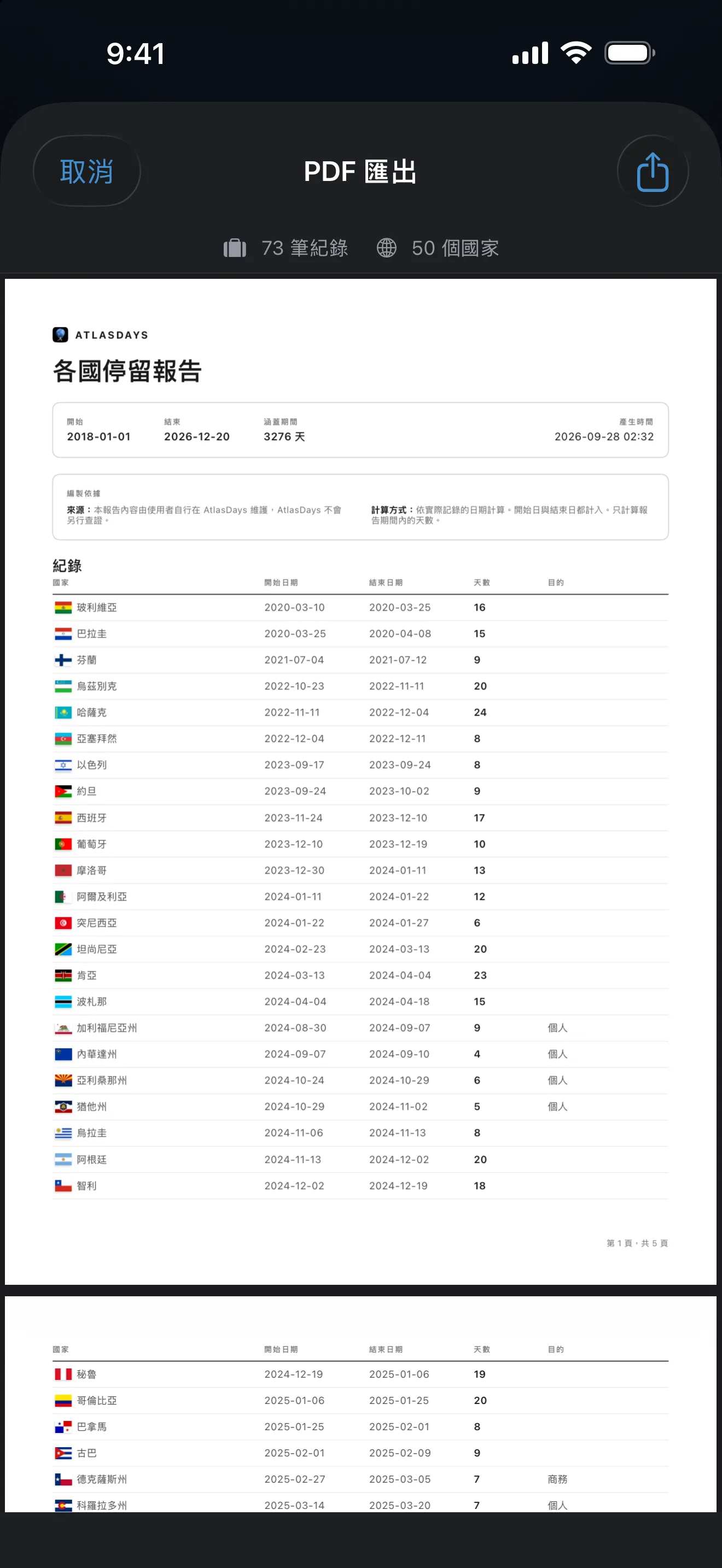Tap the 烏拉圭 country name
The image size is (722, 1568).
click(91, 1133)
